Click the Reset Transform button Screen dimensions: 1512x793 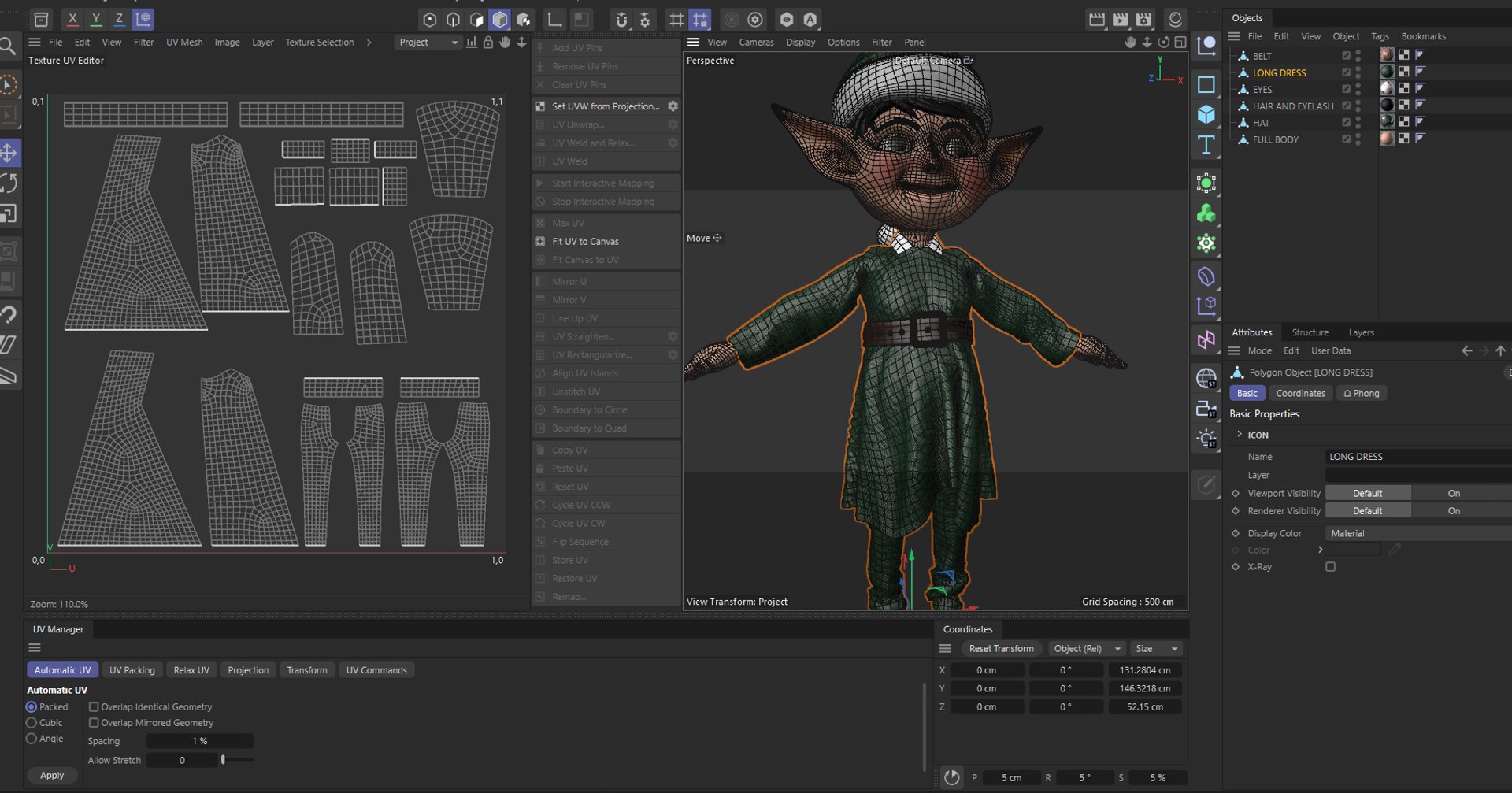click(x=1001, y=649)
